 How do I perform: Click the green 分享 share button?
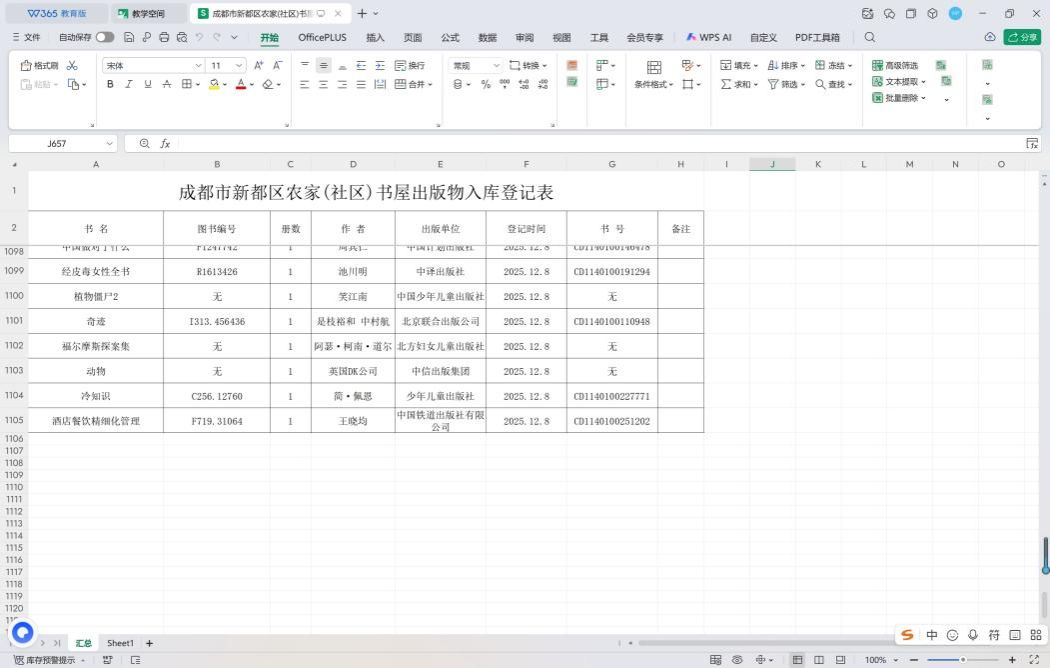coord(1022,37)
